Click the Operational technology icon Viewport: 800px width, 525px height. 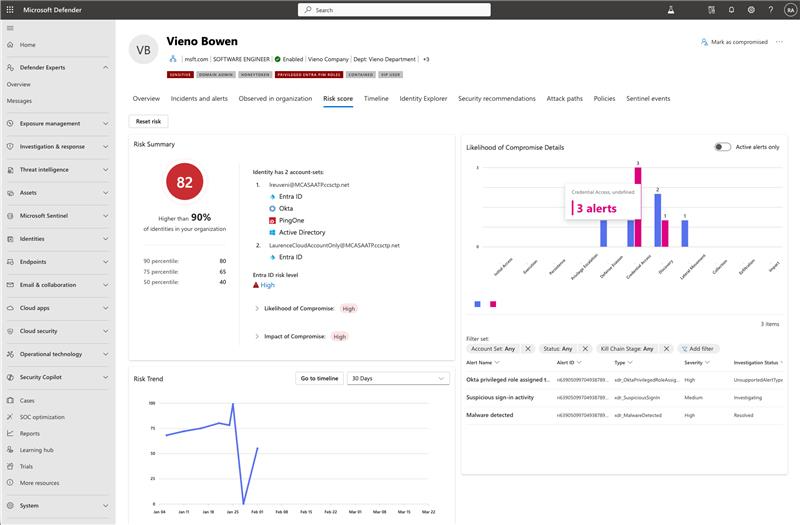tap(10, 354)
